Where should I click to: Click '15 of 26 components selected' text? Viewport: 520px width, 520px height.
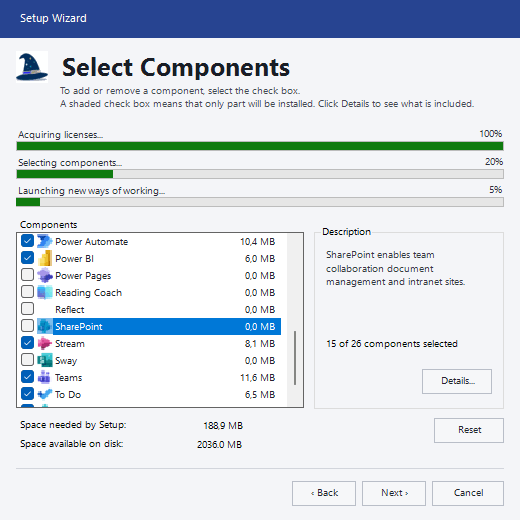392,344
